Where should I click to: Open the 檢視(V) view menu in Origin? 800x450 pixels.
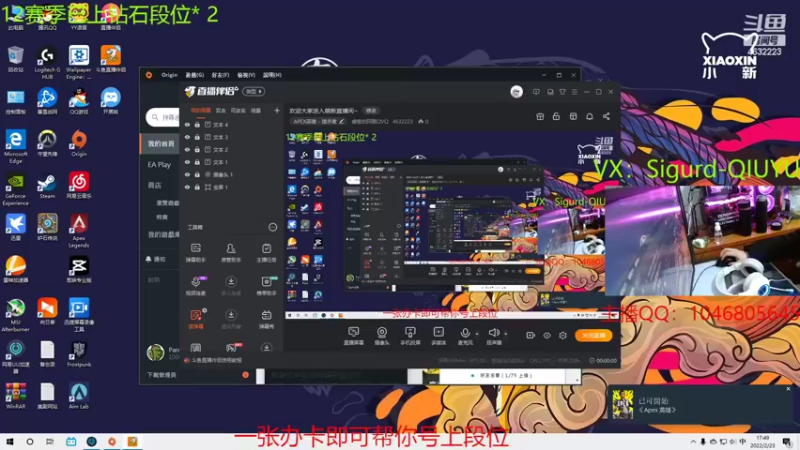(x=246, y=75)
